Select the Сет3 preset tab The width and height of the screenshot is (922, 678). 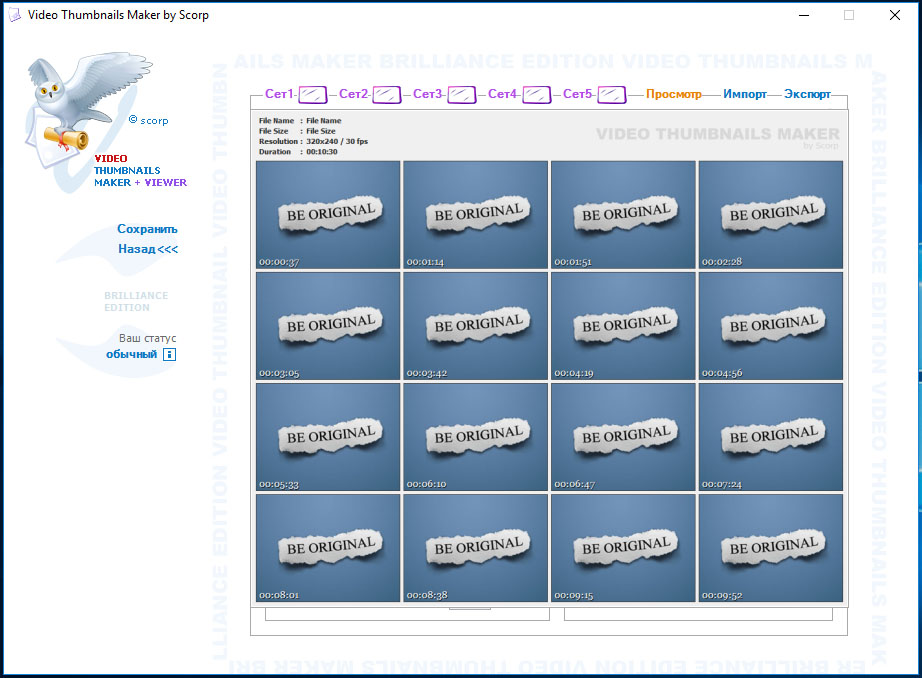click(x=427, y=94)
